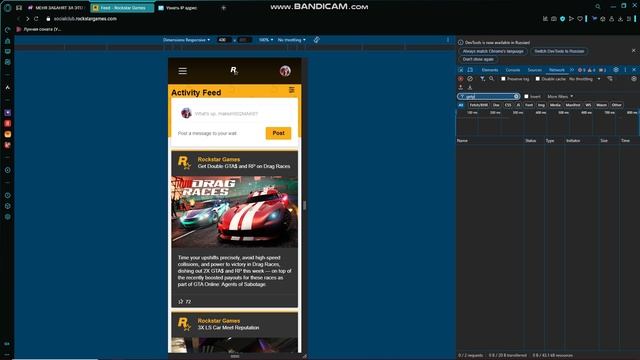Click the Import HAR file upload icon
The width and height of the screenshot is (640, 360).
click(x=461, y=87)
